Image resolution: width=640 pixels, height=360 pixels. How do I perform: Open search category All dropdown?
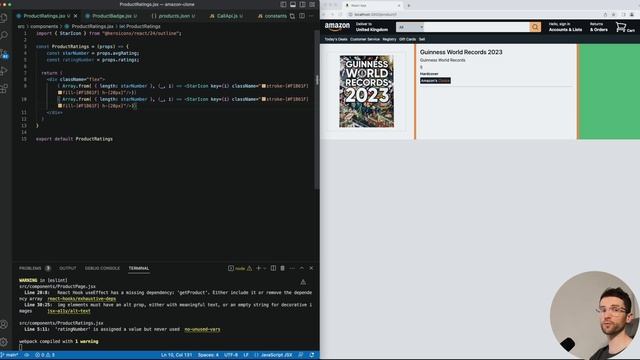pyautogui.click(x=410, y=27)
